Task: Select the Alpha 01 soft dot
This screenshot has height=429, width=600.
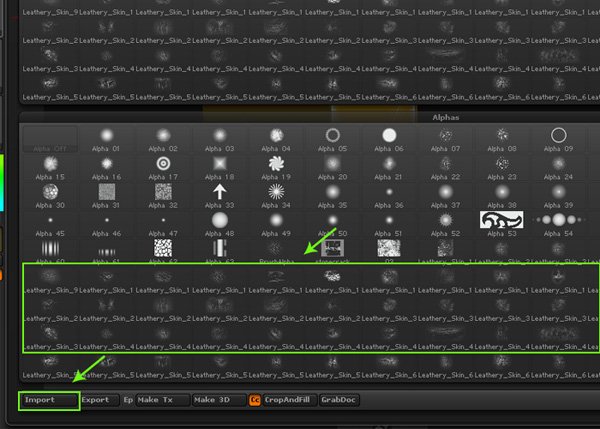Action: coord(106,140)
